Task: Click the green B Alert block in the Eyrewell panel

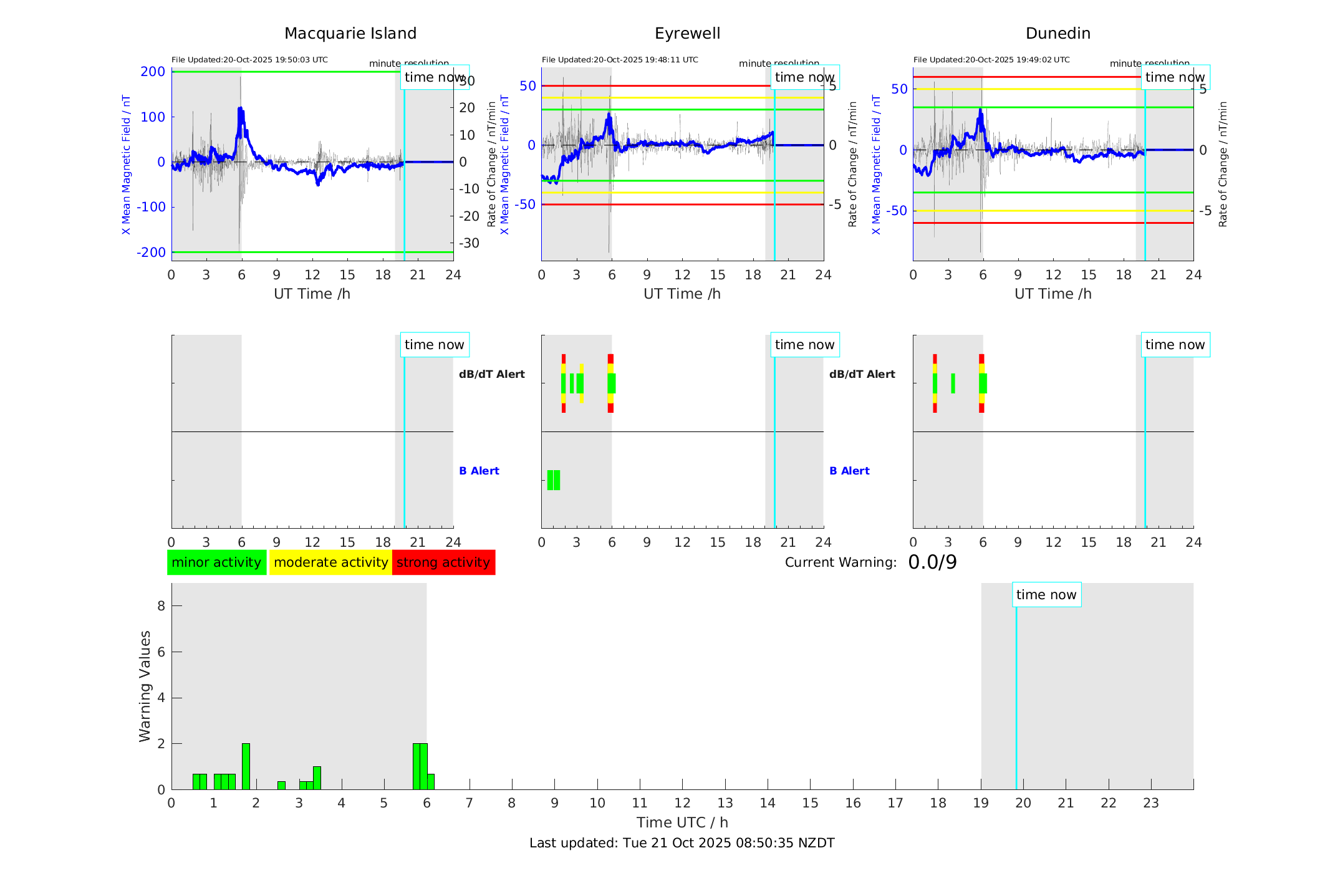Action: [x=553, y=480]
